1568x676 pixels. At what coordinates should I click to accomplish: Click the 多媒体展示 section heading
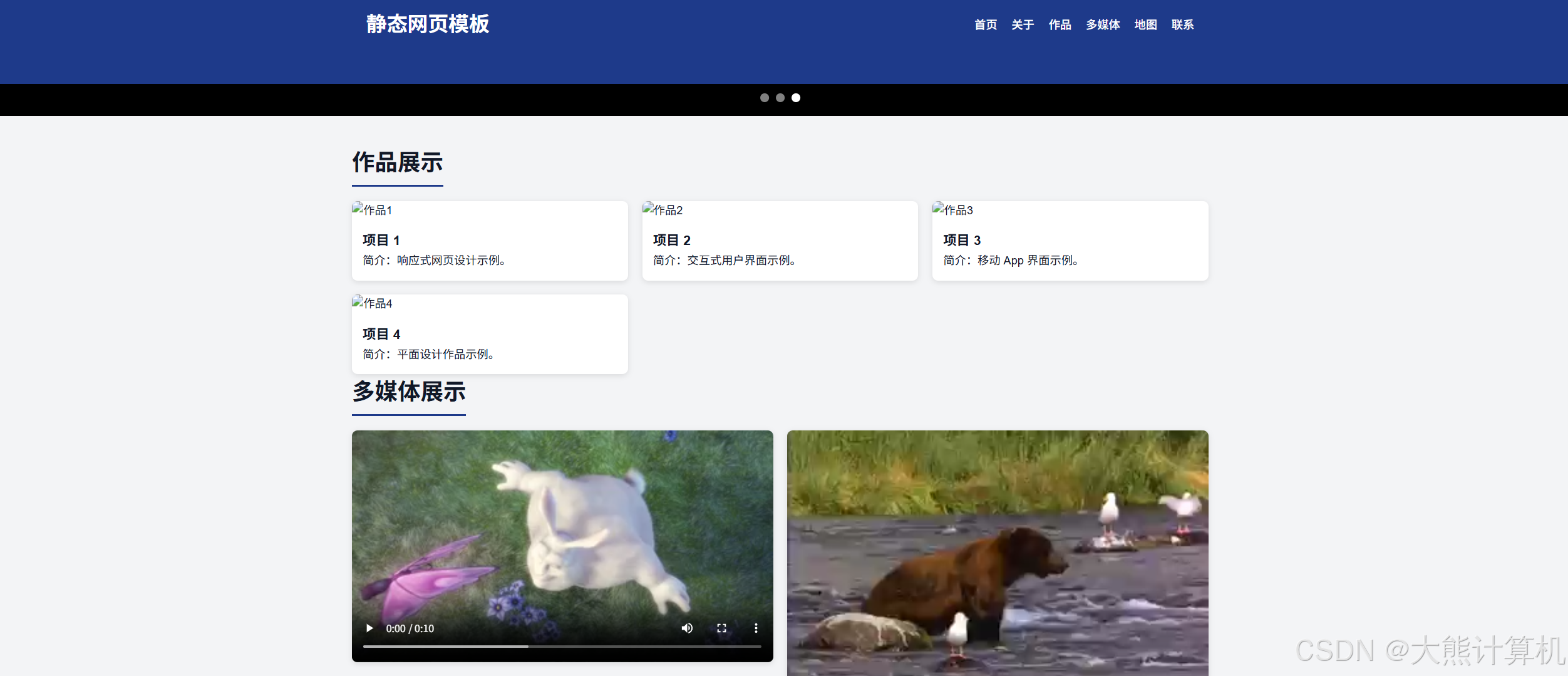pos(409,392)
